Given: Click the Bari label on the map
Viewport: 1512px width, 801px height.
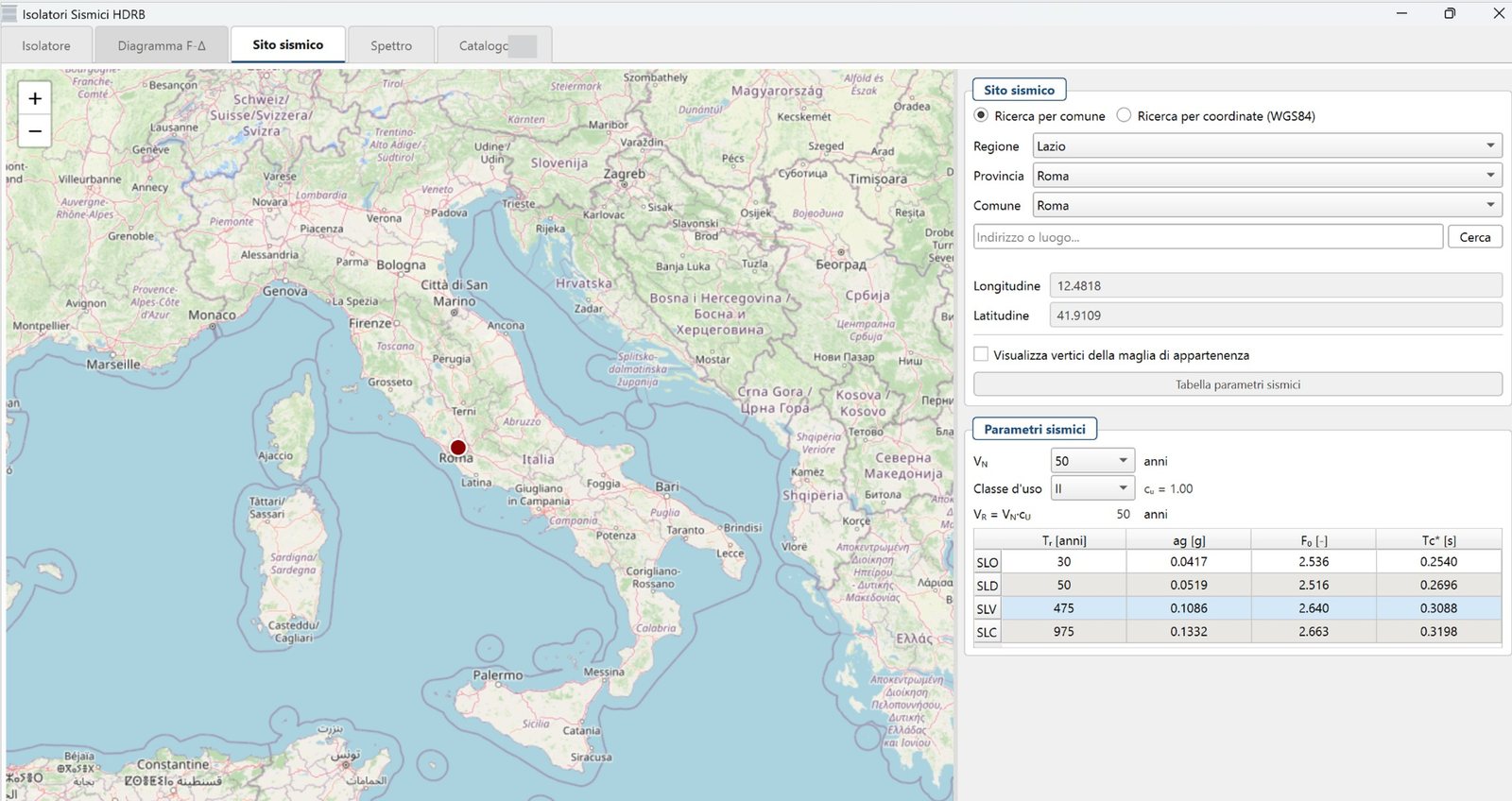Looking at the screenshot, I should click(667, 486).
